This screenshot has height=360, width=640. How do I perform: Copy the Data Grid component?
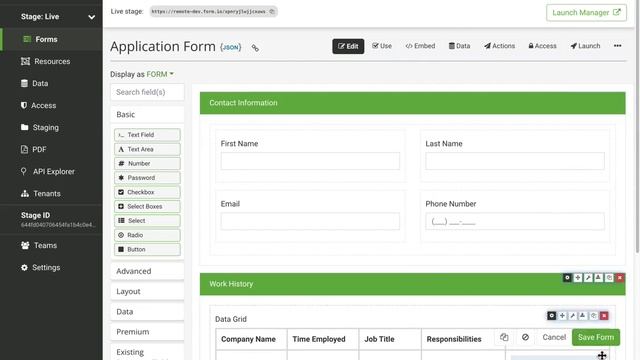[x=594, y=316]
